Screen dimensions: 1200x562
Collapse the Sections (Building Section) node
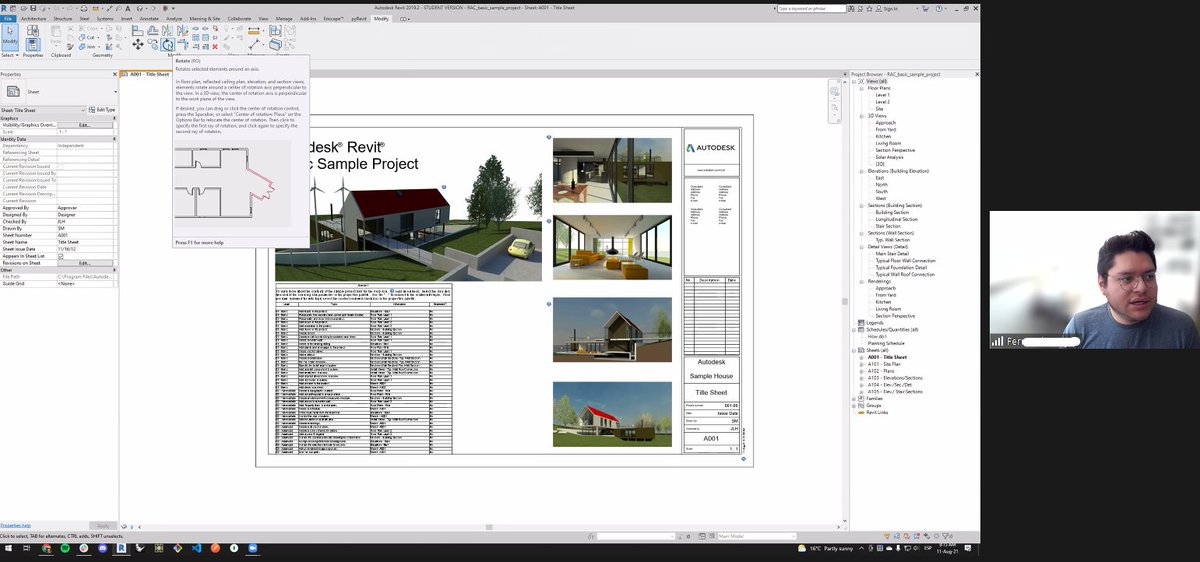(x=861, y=205)
